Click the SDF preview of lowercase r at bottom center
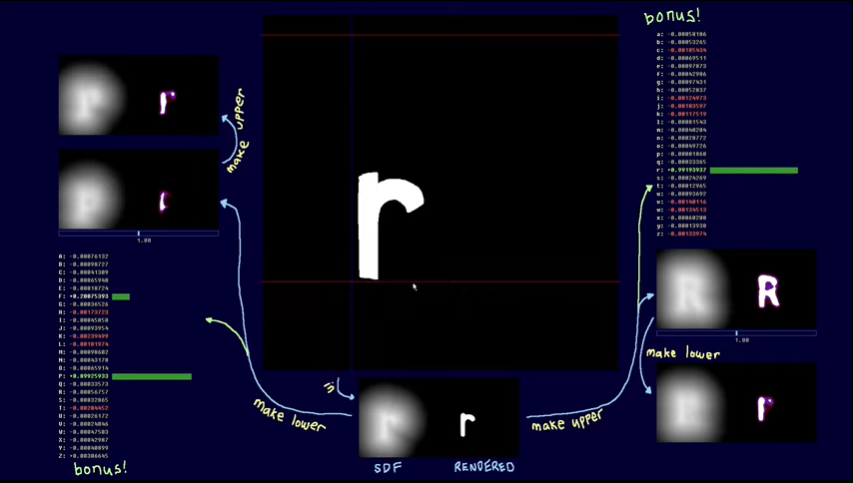 (391, 418)
